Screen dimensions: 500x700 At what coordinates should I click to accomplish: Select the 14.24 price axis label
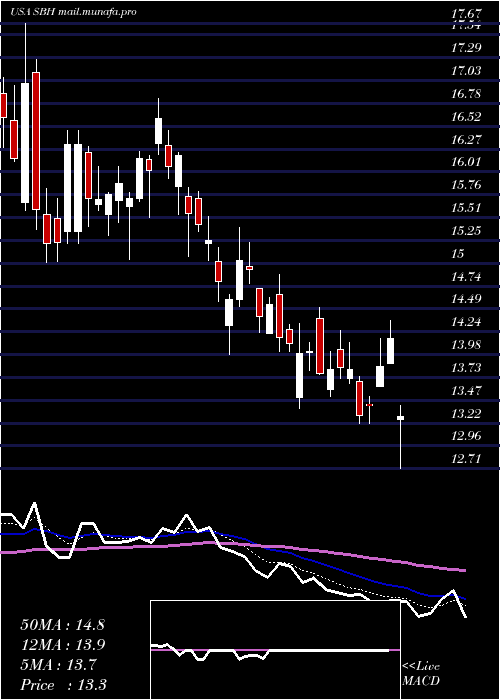[466, 321]
